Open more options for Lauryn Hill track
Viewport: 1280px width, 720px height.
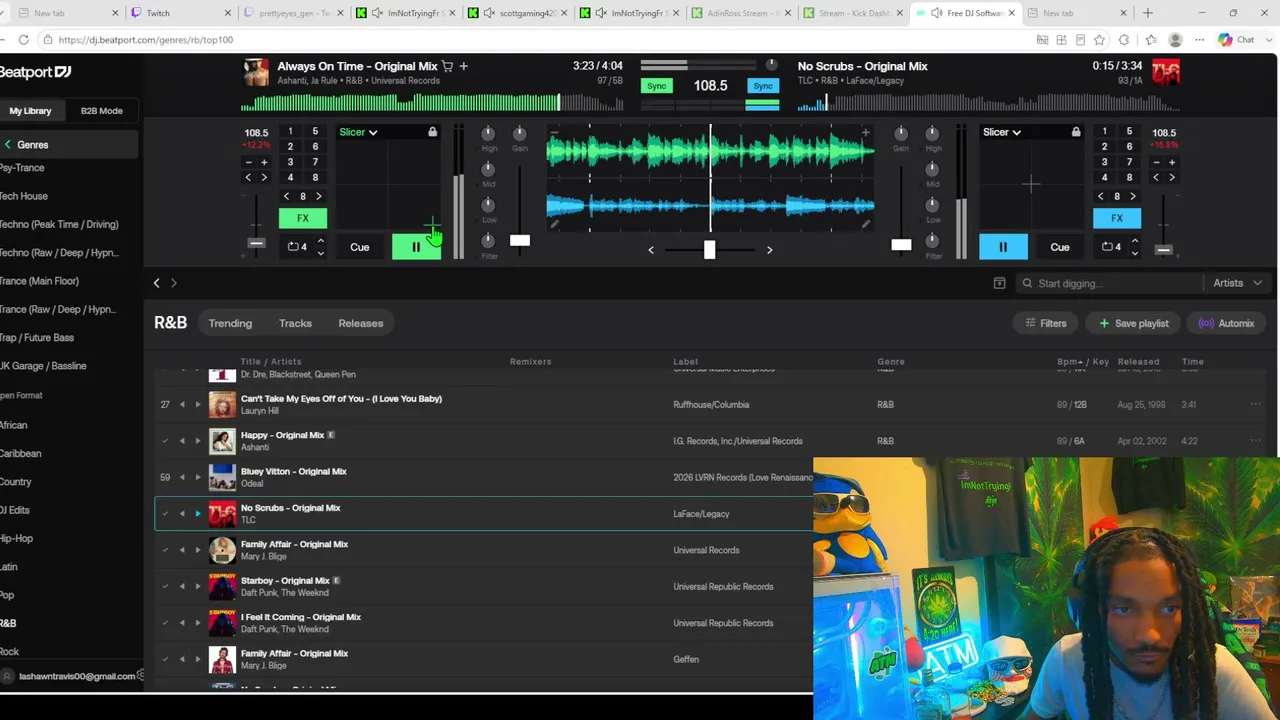pyautogui.click(x=1255, y=405)
